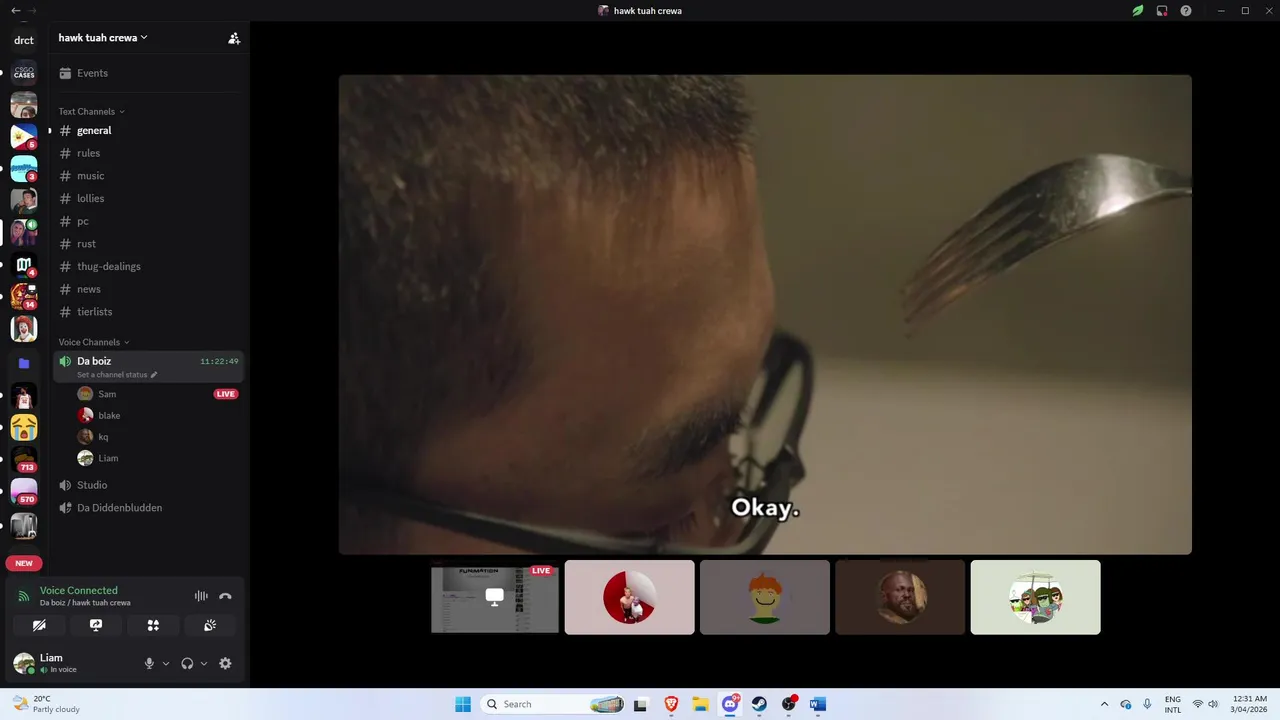Open the crying emoji server icon

click(x=24, y=428)
